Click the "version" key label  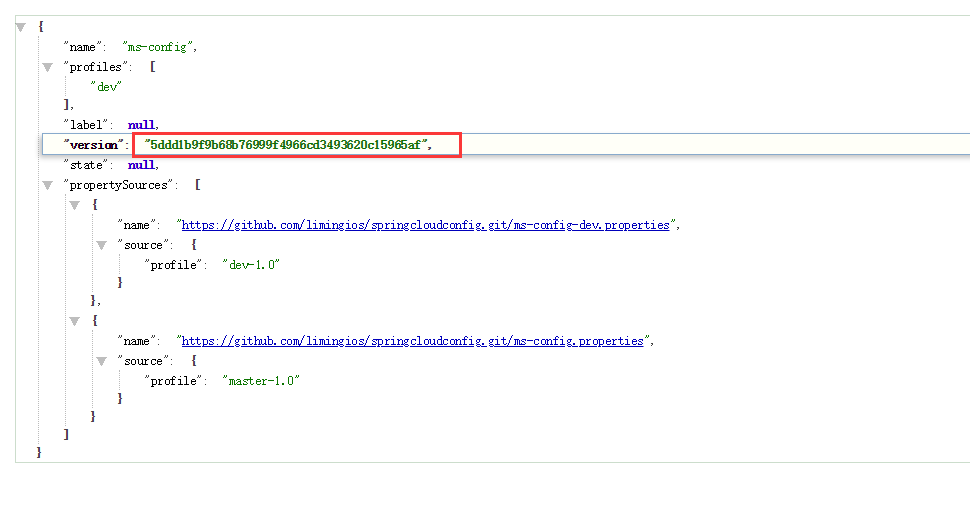93,145
